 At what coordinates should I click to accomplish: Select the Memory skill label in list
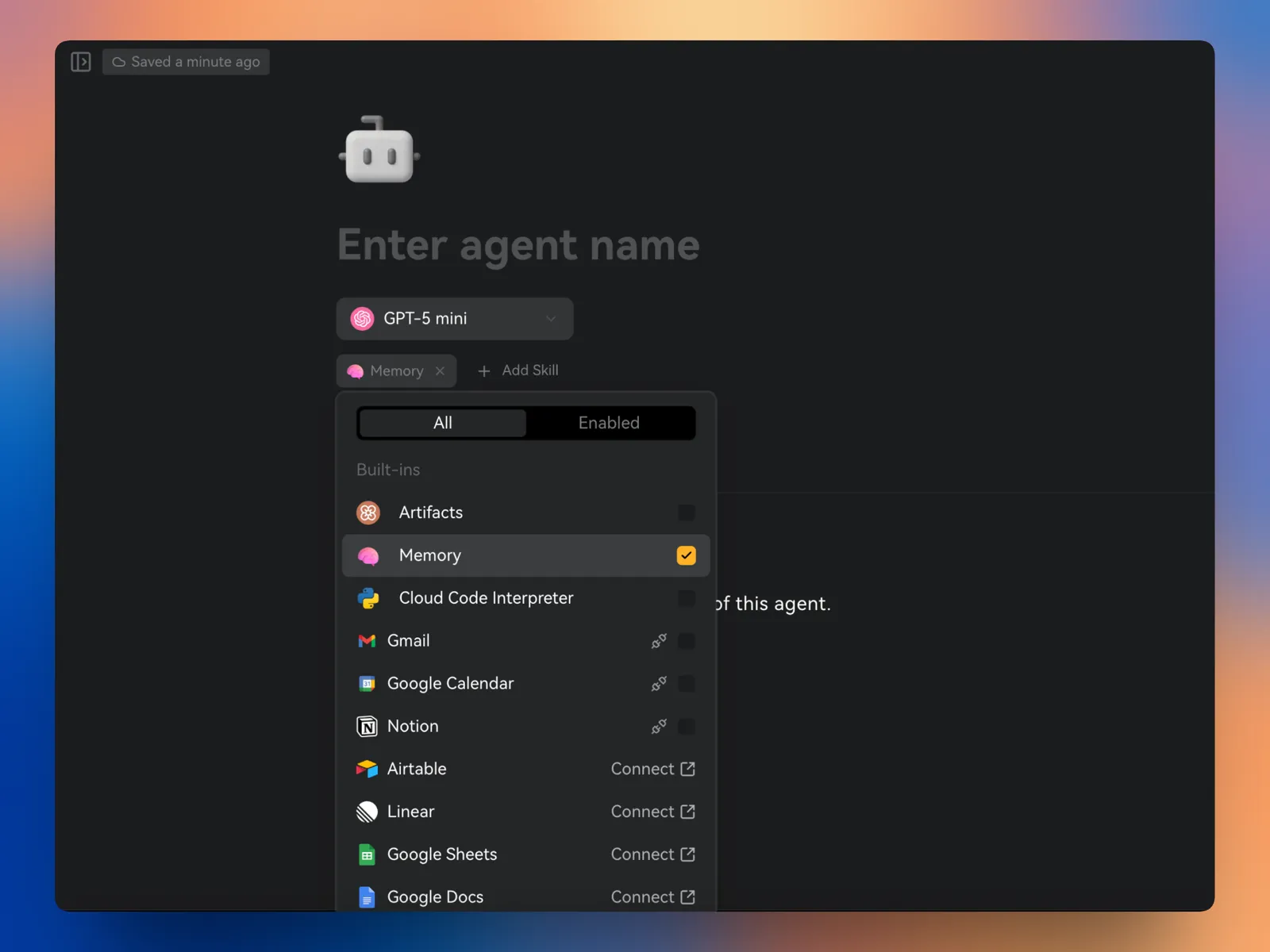430,555
